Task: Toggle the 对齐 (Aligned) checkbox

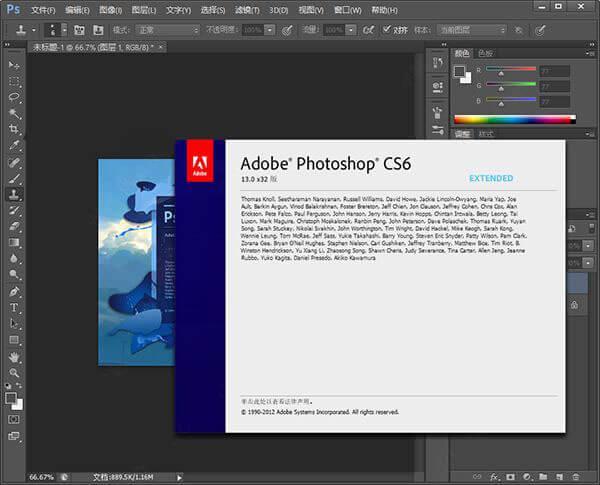Action: tap(387, 30)
